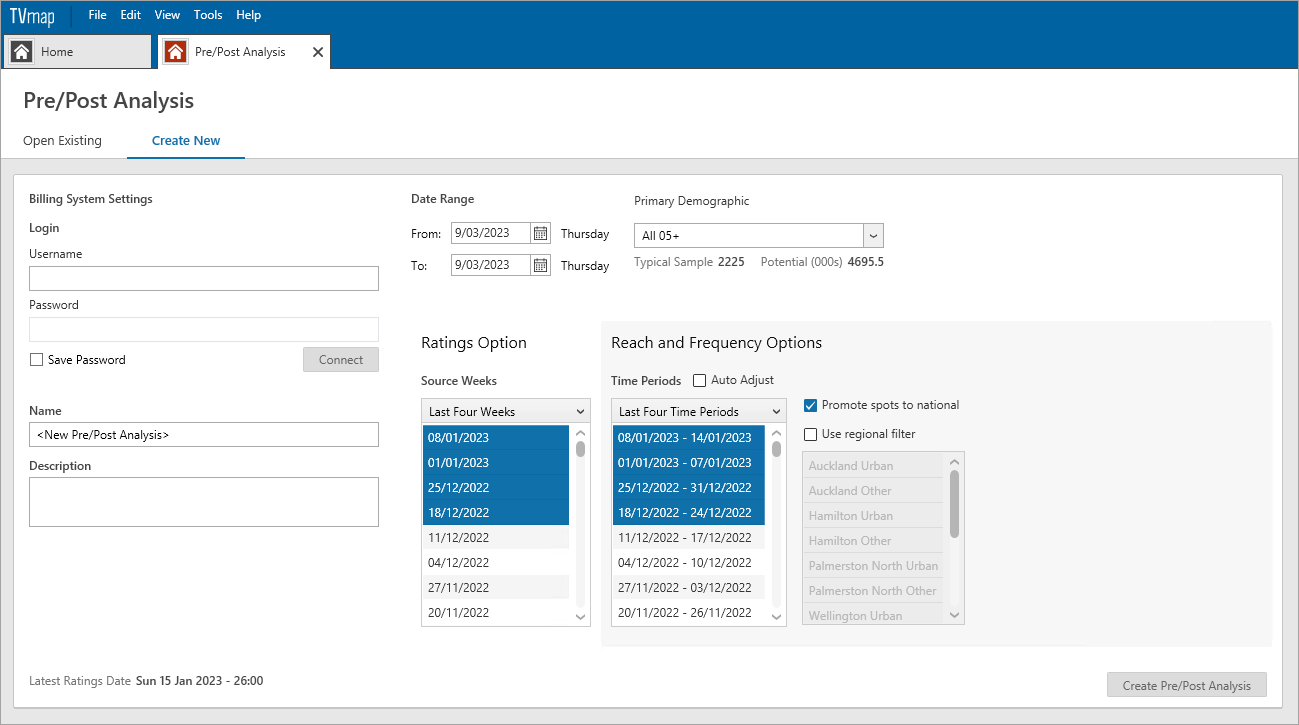
Task: Click the Source Weeks list scroll down arrow
Action: (581, 617)
